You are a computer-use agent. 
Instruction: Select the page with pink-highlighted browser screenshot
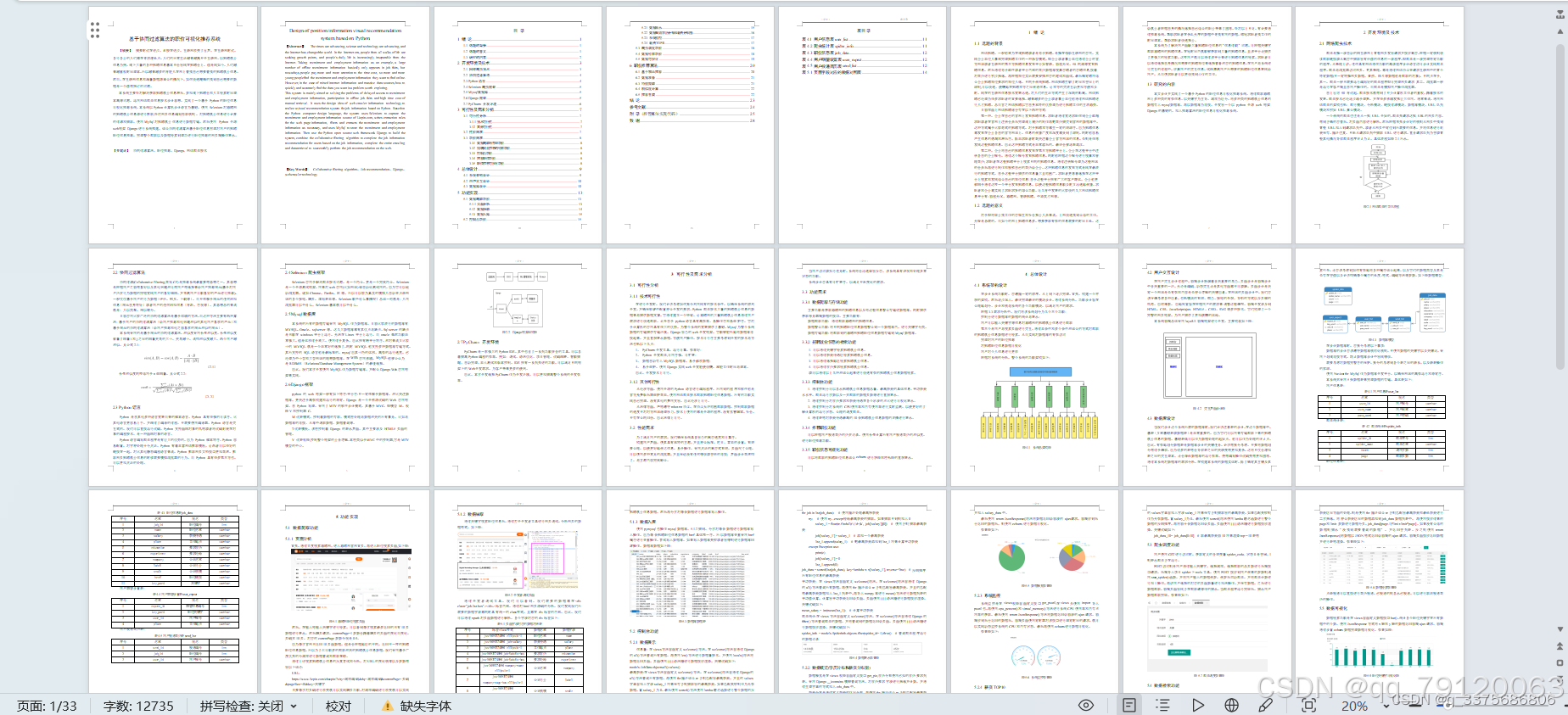(x=518, y=592)
